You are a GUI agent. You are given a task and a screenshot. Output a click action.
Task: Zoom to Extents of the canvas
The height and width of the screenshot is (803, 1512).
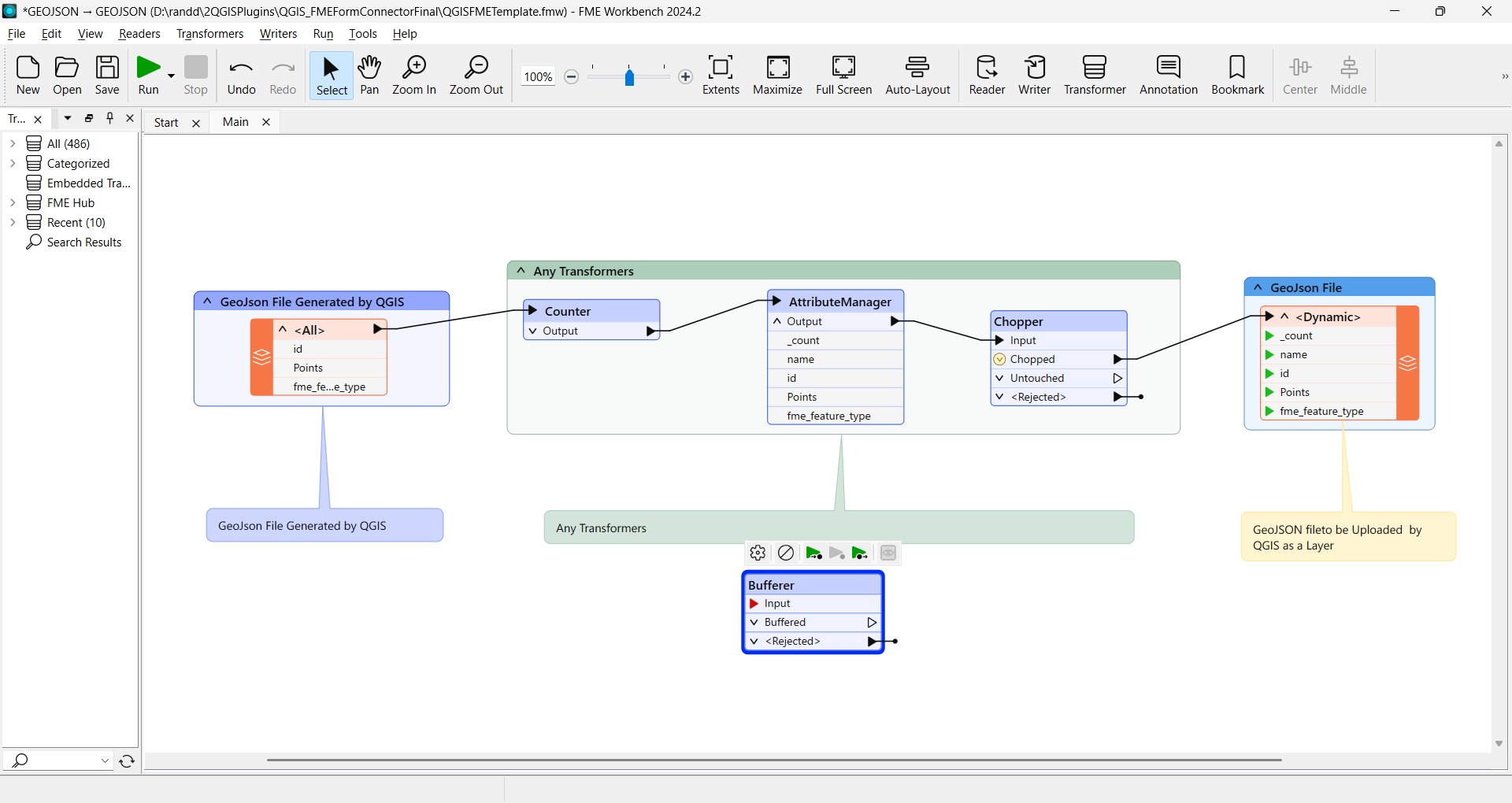click(x=721, y=76)
